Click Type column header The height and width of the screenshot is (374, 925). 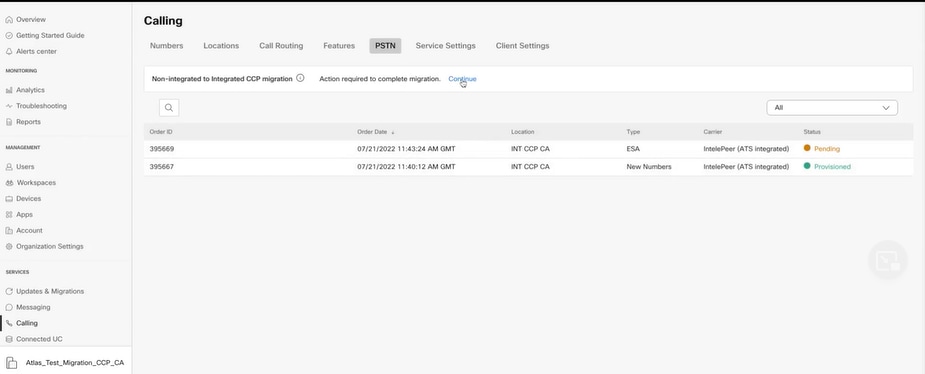pyautogui.click(x=633, y=132)
